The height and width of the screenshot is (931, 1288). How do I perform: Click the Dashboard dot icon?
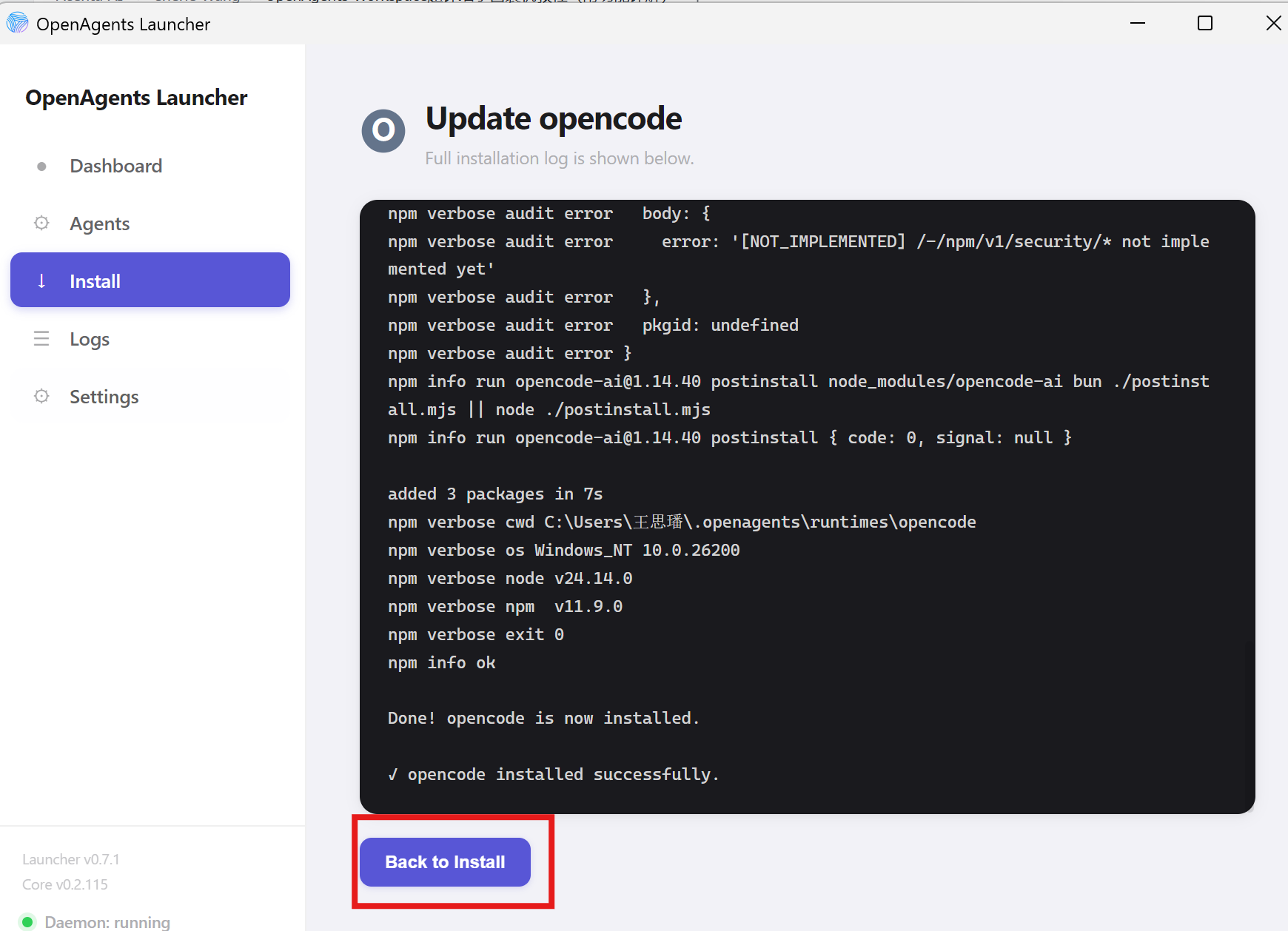point(41,167)
